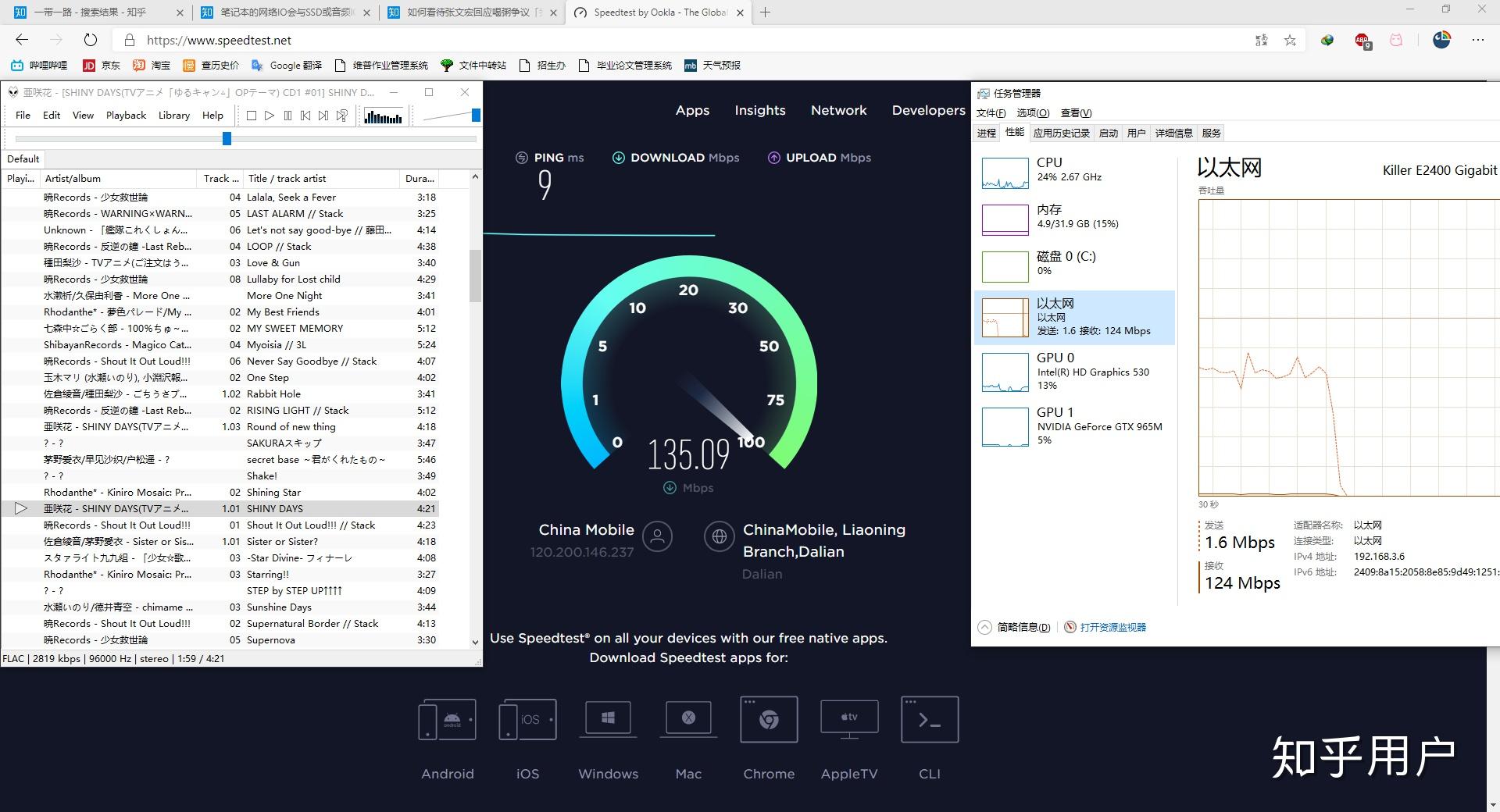
Task: Switch to the 详细信息 tab in Task Manager
Action: click(1173, 134)
